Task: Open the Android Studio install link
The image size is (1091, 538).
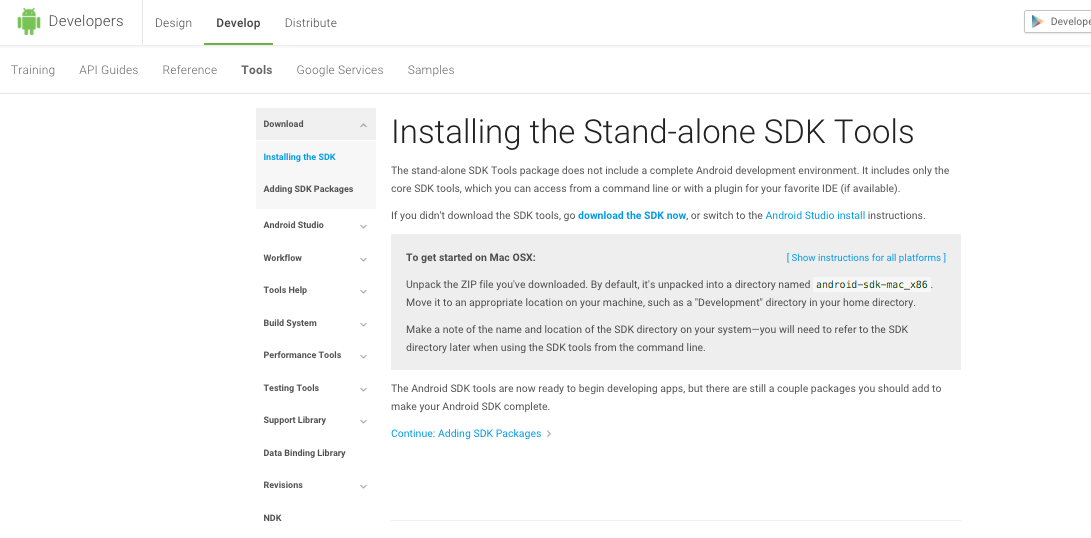Action: [815, 216]
